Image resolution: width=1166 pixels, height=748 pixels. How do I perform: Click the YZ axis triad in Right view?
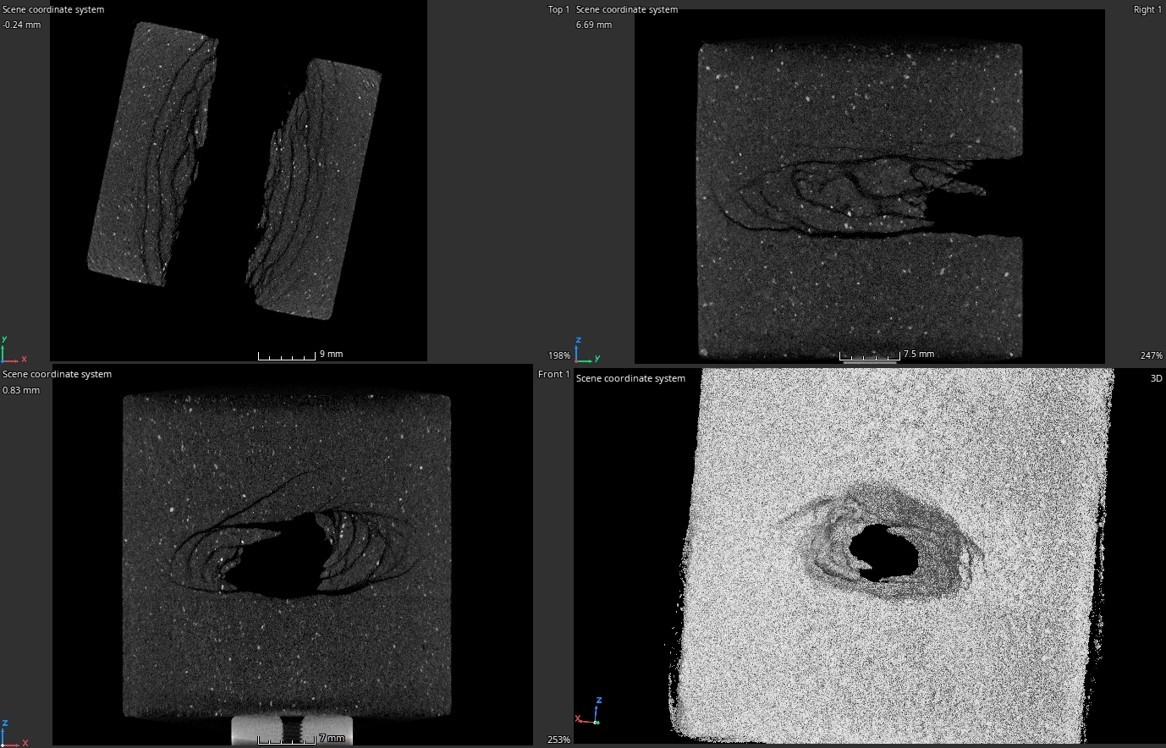pos(586,350)
